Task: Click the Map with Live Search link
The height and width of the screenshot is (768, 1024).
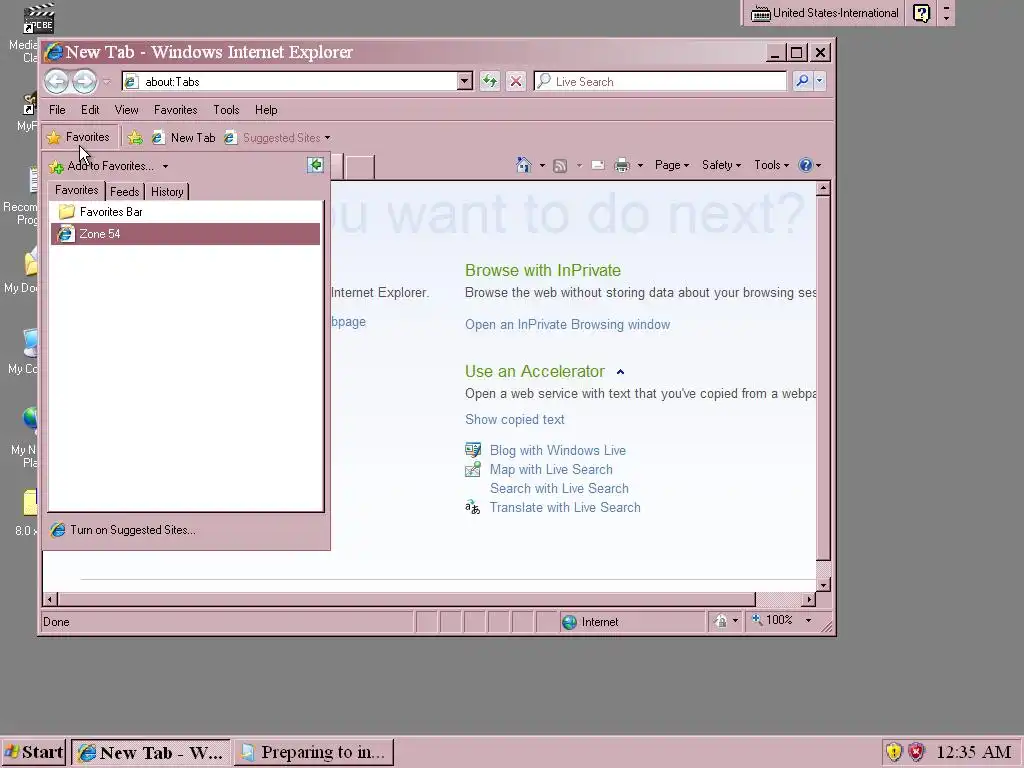Action: [551, 470]
